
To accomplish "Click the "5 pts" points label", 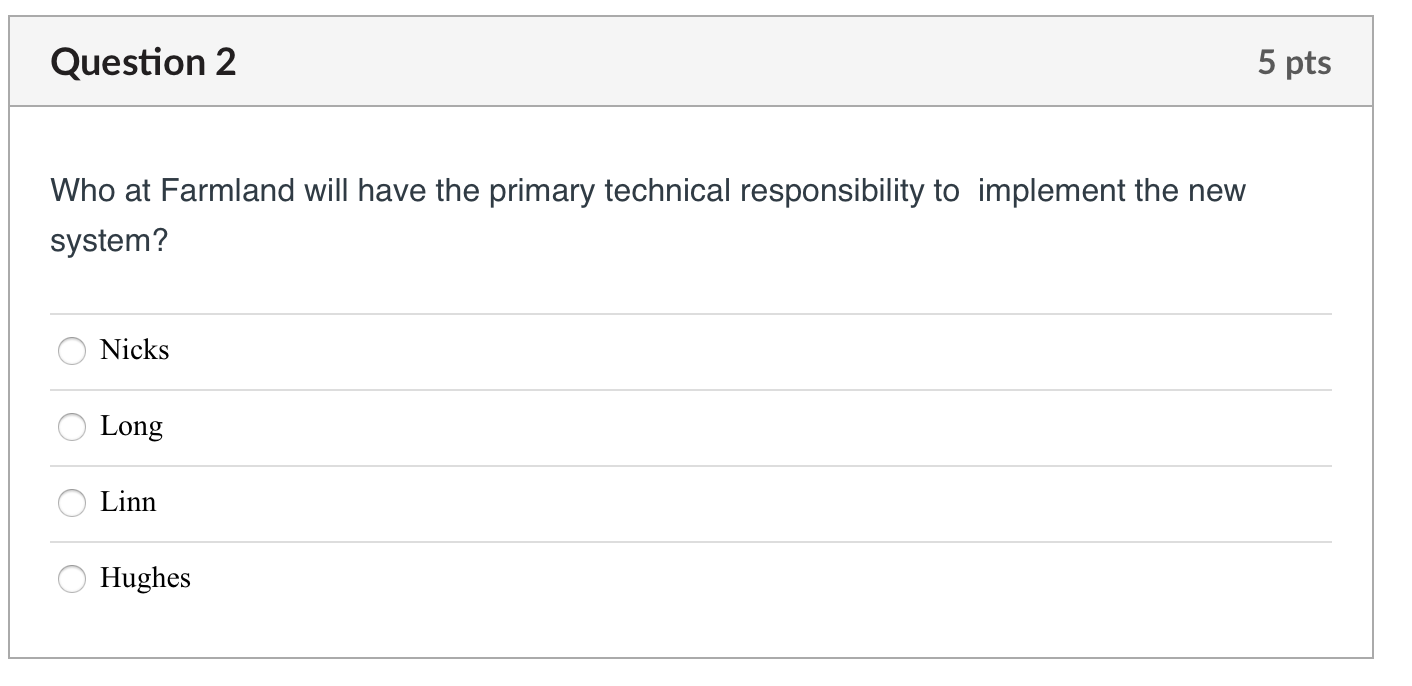I will tap(1294, 63).
